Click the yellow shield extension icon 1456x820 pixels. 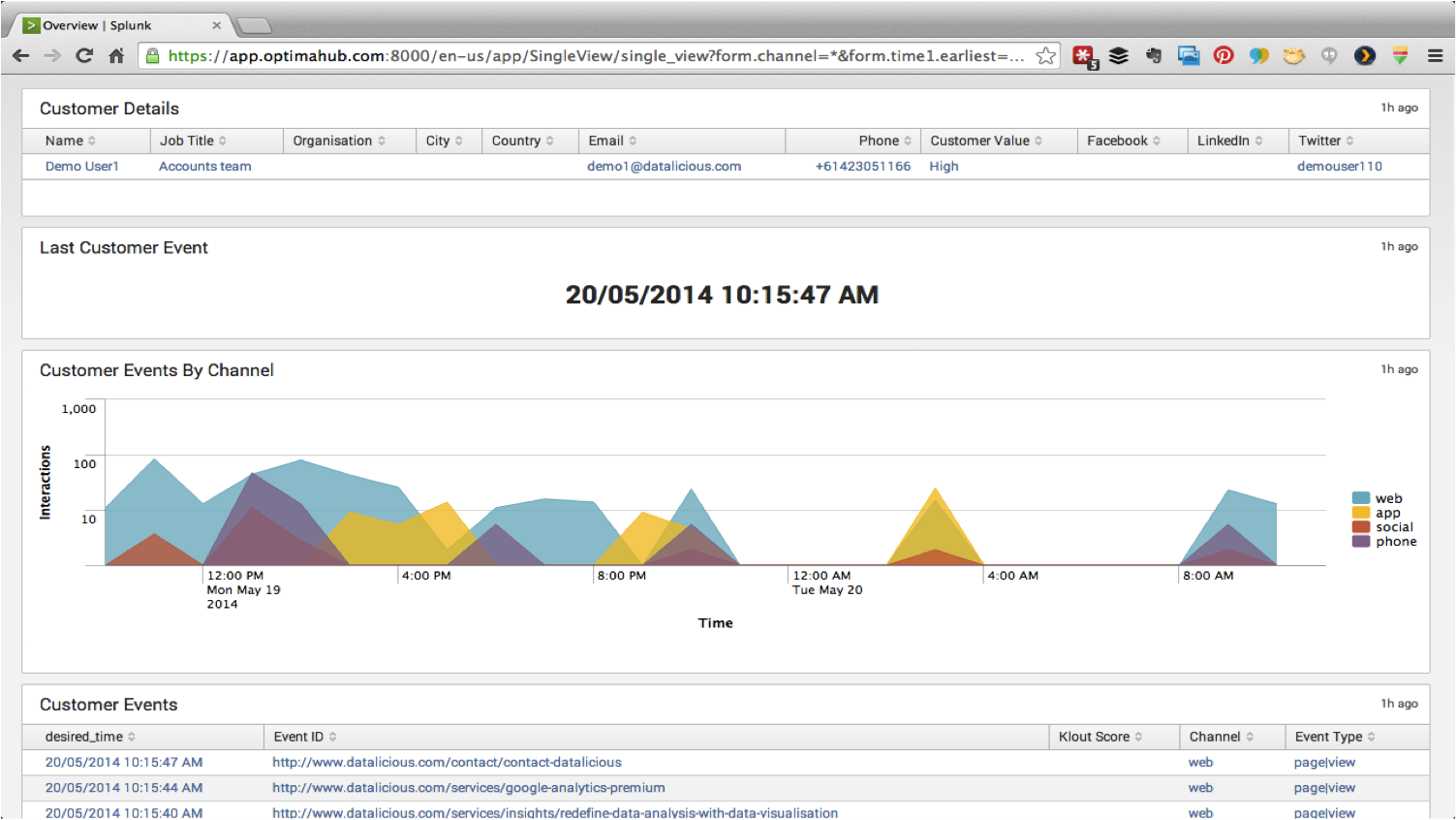click(x=1400, y=56)
